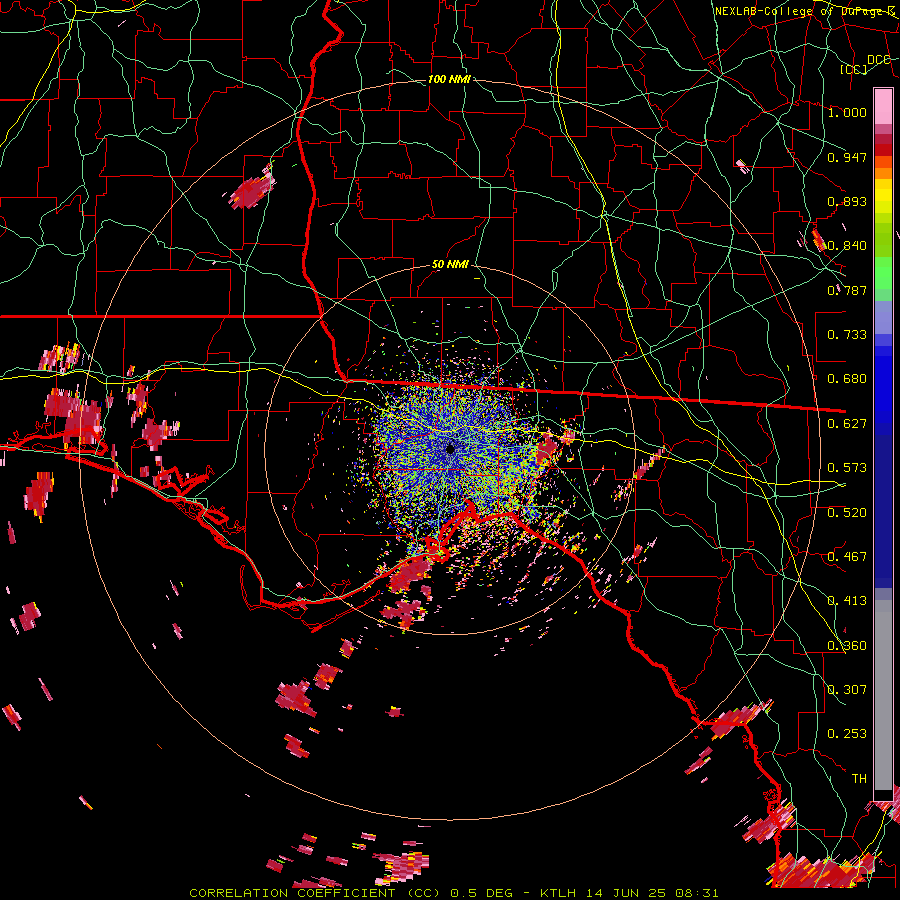900x900 pixels.
Task: Select the 0.520 scale value
Action: coord(847,513)
